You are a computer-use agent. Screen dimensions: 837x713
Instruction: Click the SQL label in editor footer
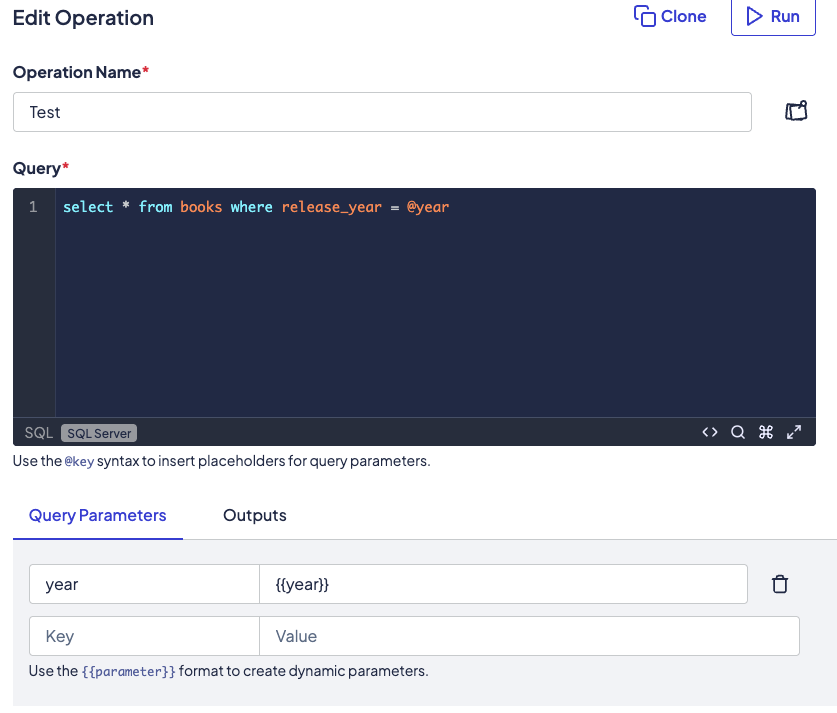(38, 433)
